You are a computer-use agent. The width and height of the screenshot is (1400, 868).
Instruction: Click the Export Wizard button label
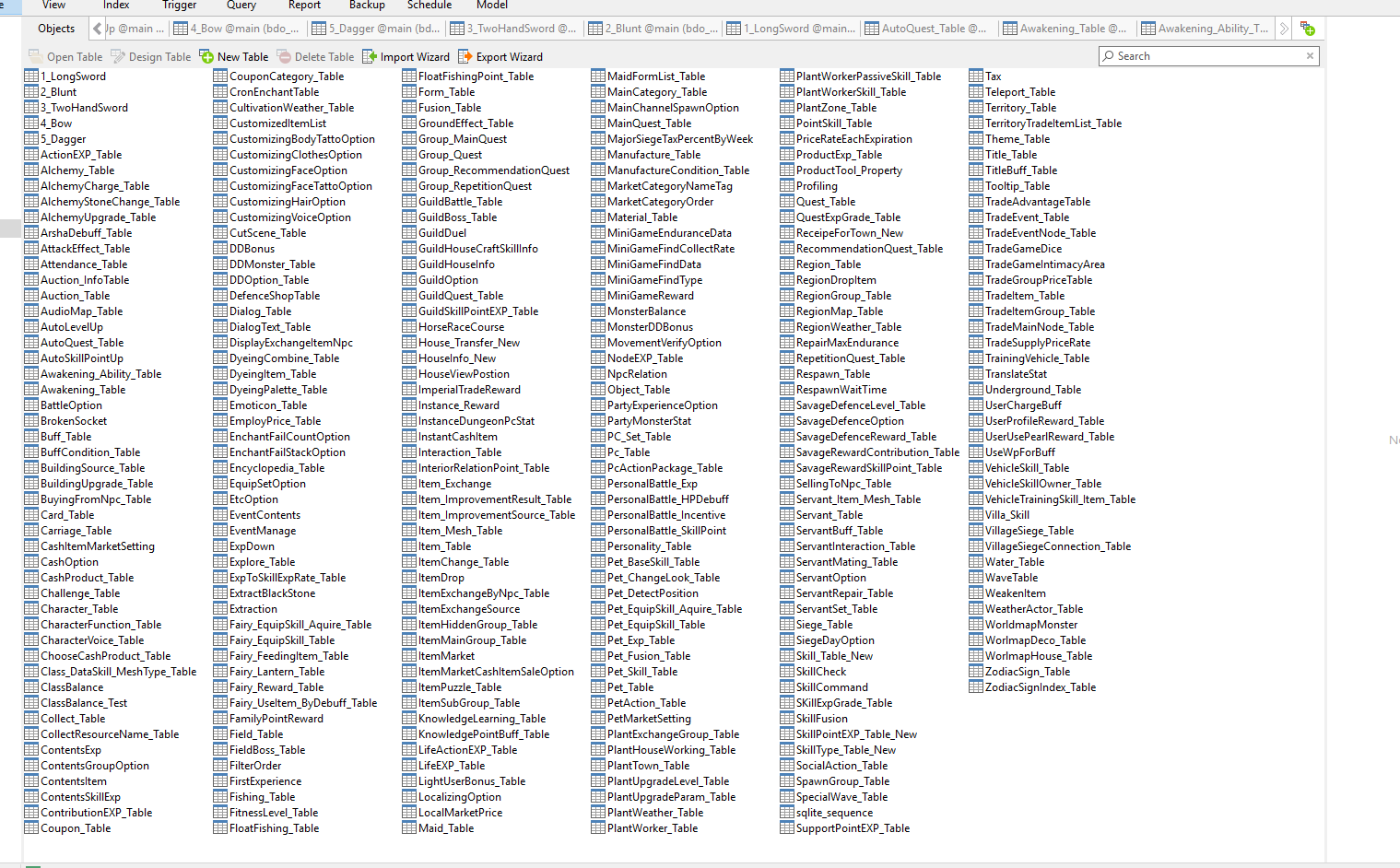pos(510,57)
